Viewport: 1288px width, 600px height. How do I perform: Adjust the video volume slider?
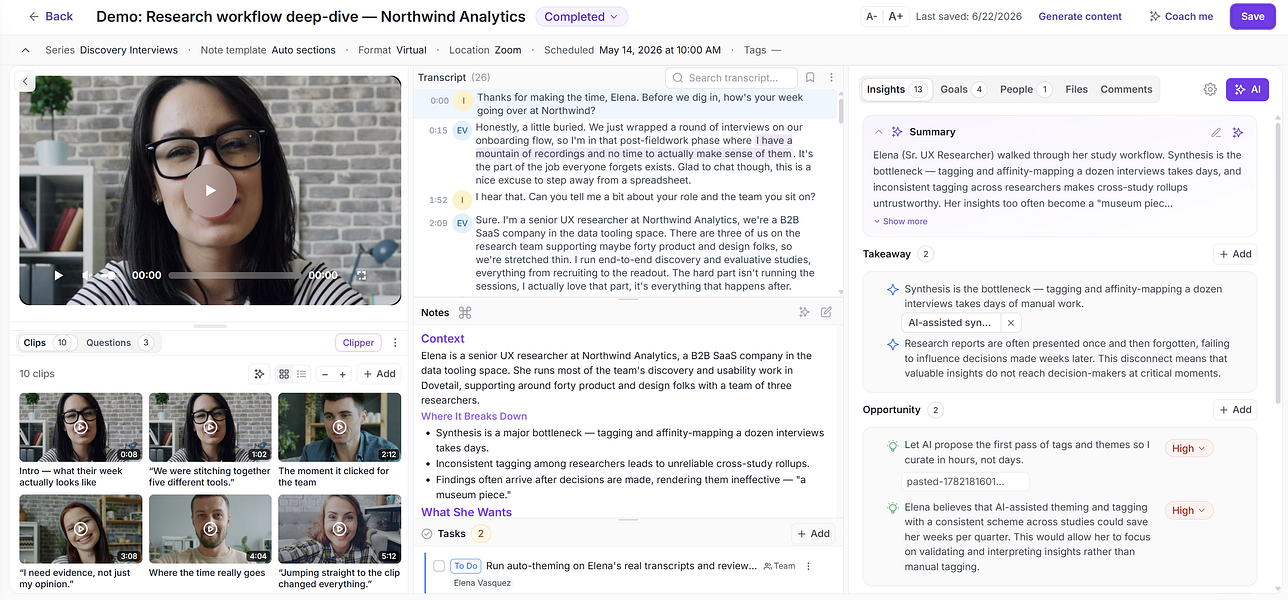pyautogui.click(x=108, y=275)
